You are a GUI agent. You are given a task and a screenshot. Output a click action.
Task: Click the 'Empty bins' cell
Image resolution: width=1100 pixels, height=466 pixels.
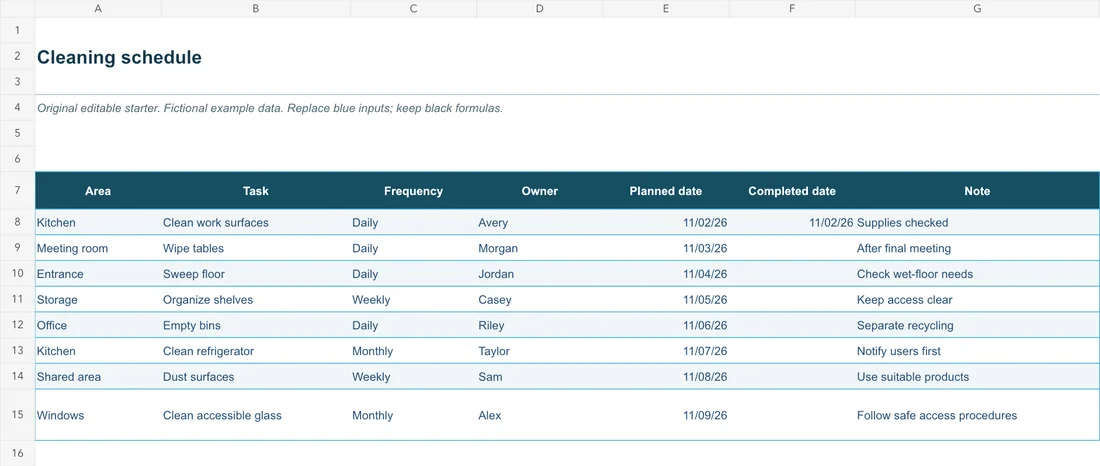point(255,325)
